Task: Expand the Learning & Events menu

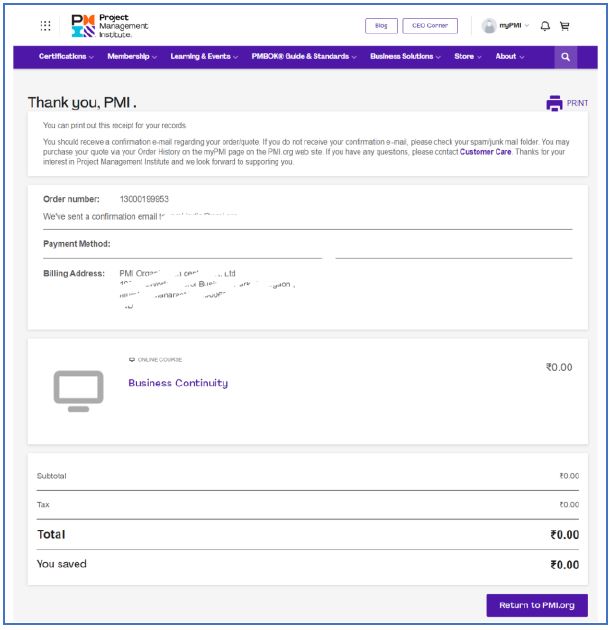Action: coord(204,57)
